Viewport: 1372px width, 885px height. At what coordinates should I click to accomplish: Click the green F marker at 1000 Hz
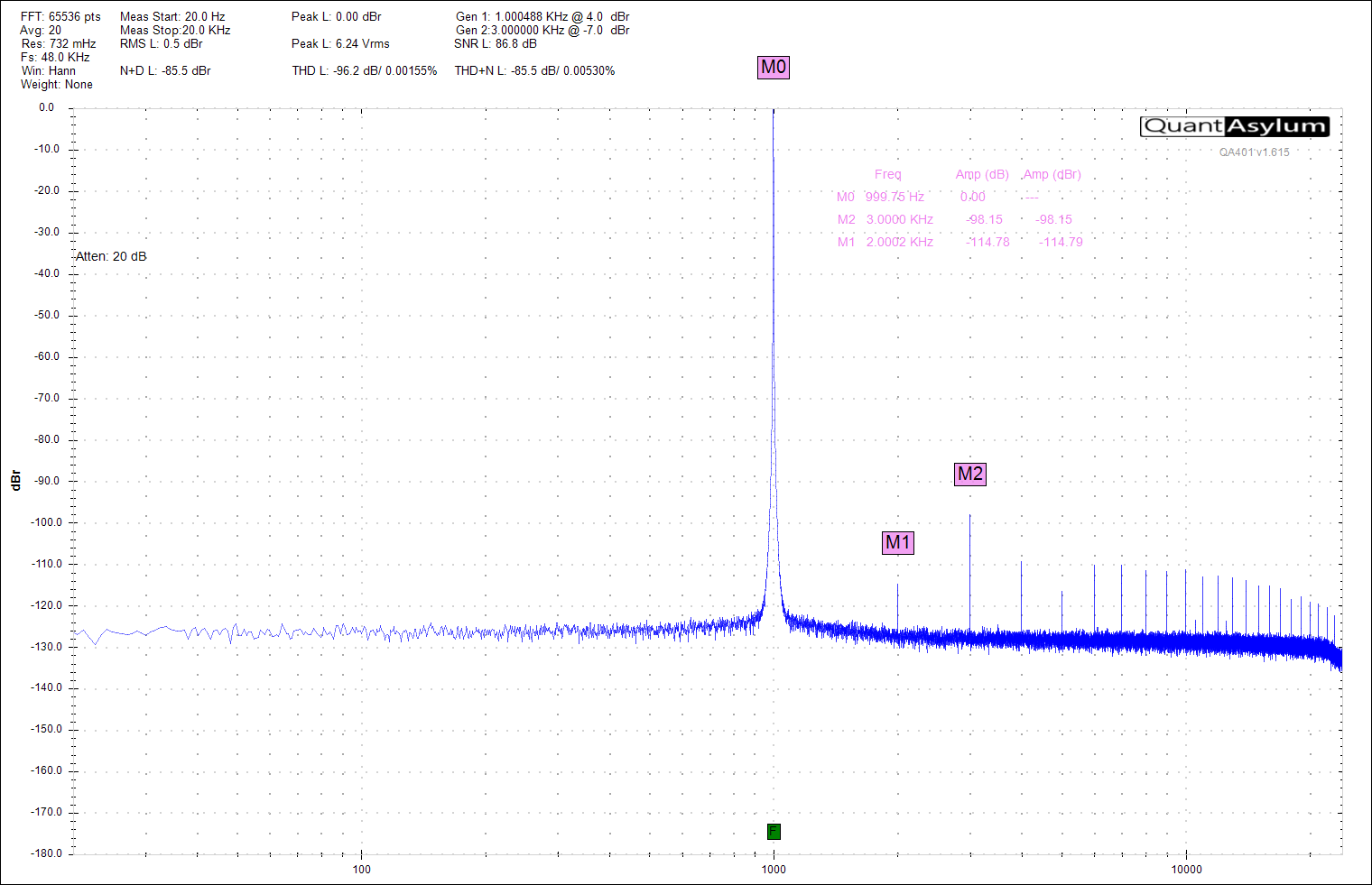774,831
